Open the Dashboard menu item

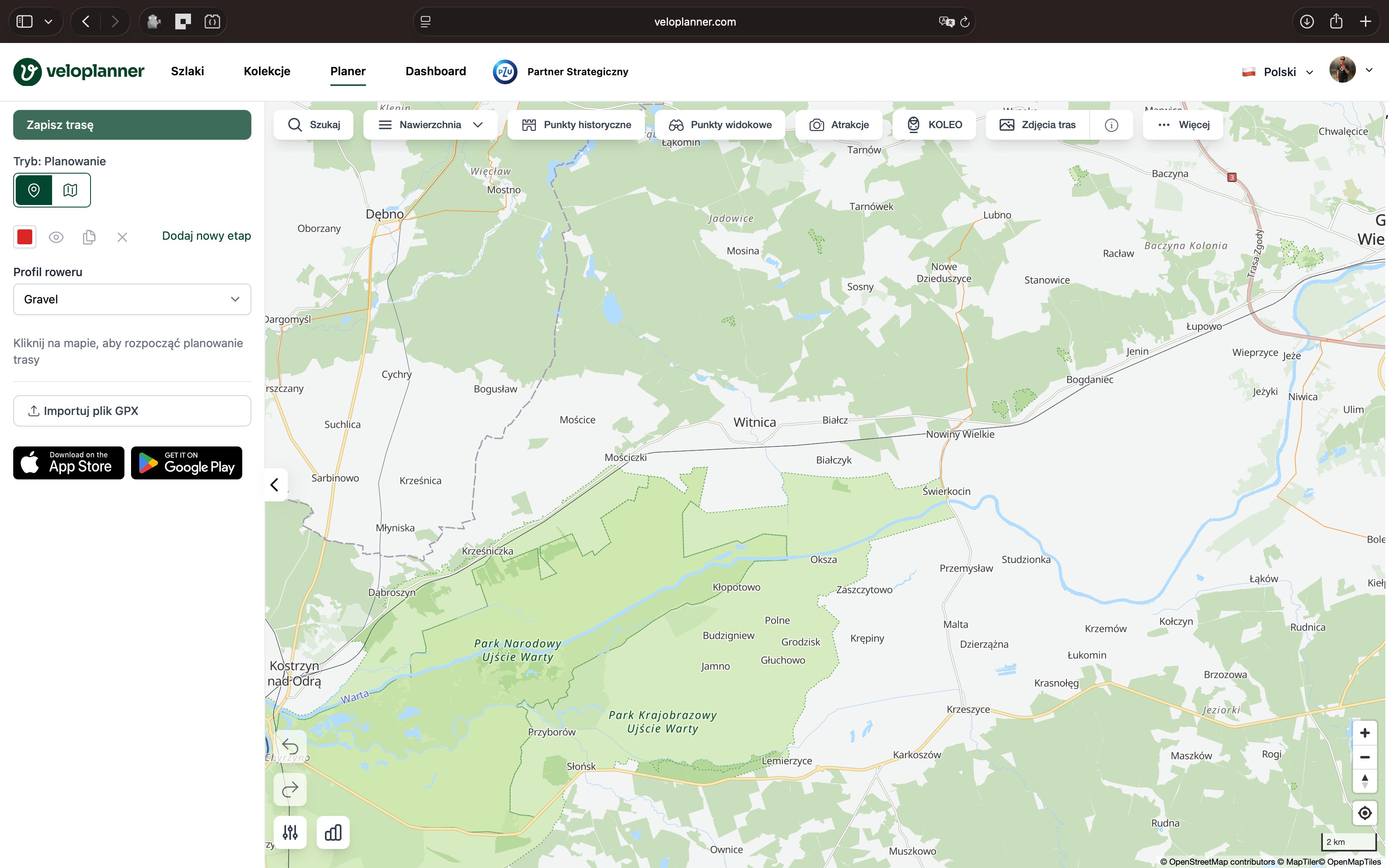coord(435,71)
